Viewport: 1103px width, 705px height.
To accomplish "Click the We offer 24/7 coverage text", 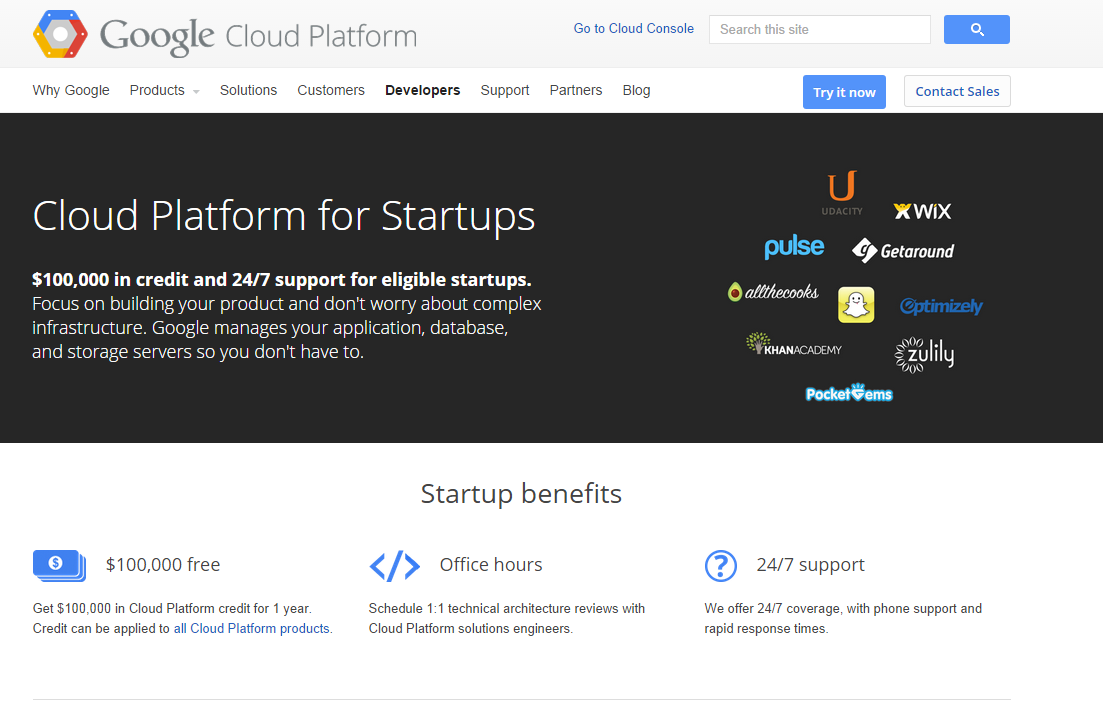I will point(843,618).
